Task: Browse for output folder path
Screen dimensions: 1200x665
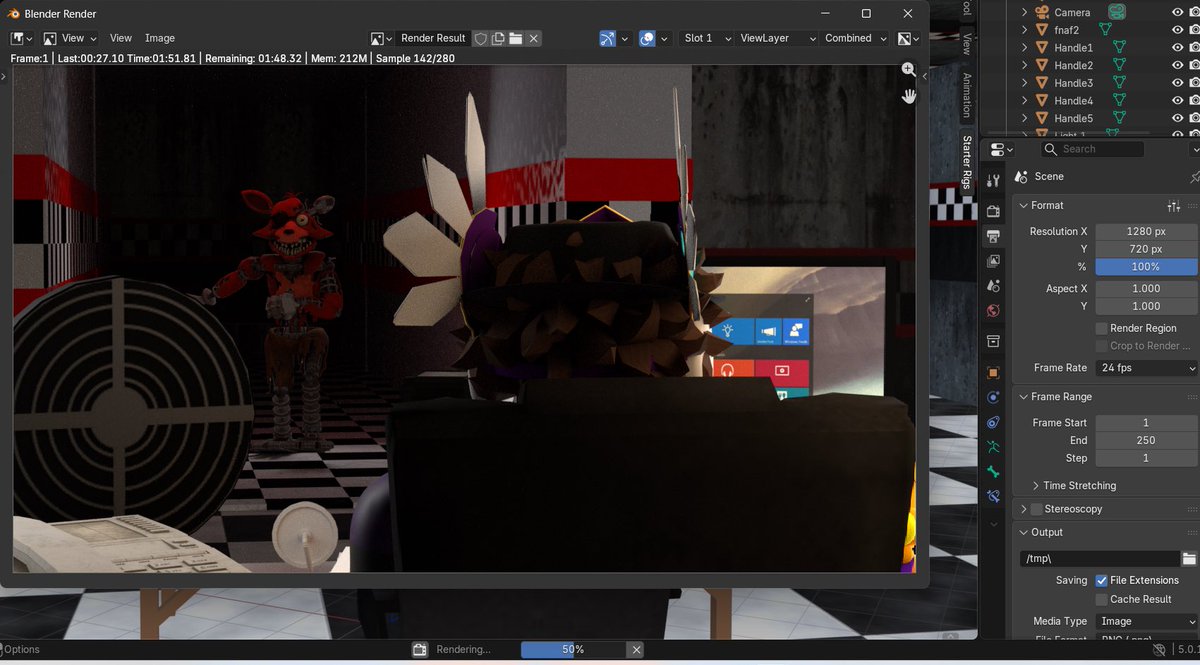Action: point(1189,559)
